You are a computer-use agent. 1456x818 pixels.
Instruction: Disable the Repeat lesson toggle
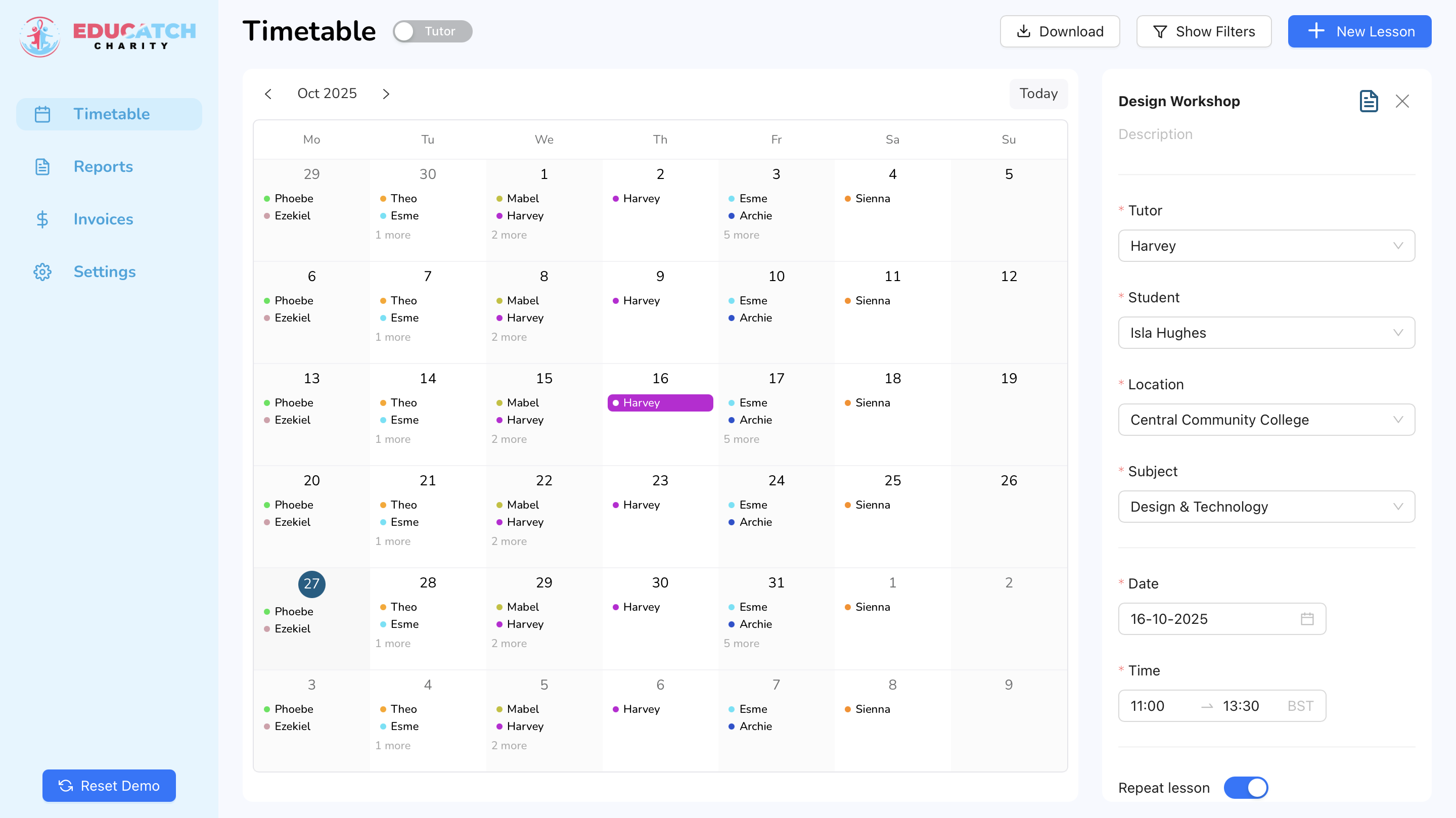pos(1246,788)
